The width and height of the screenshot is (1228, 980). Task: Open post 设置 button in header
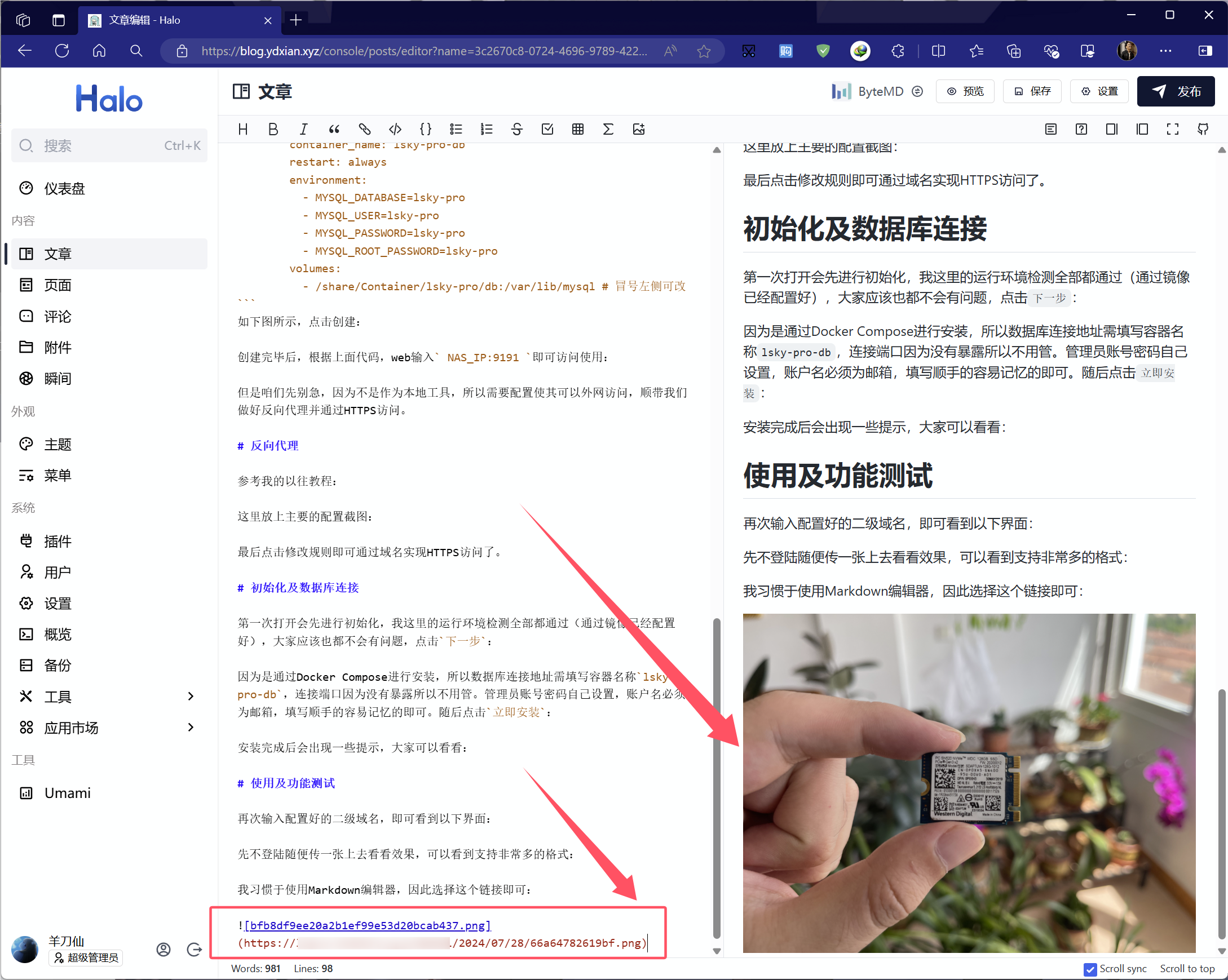click(1099, 91)
